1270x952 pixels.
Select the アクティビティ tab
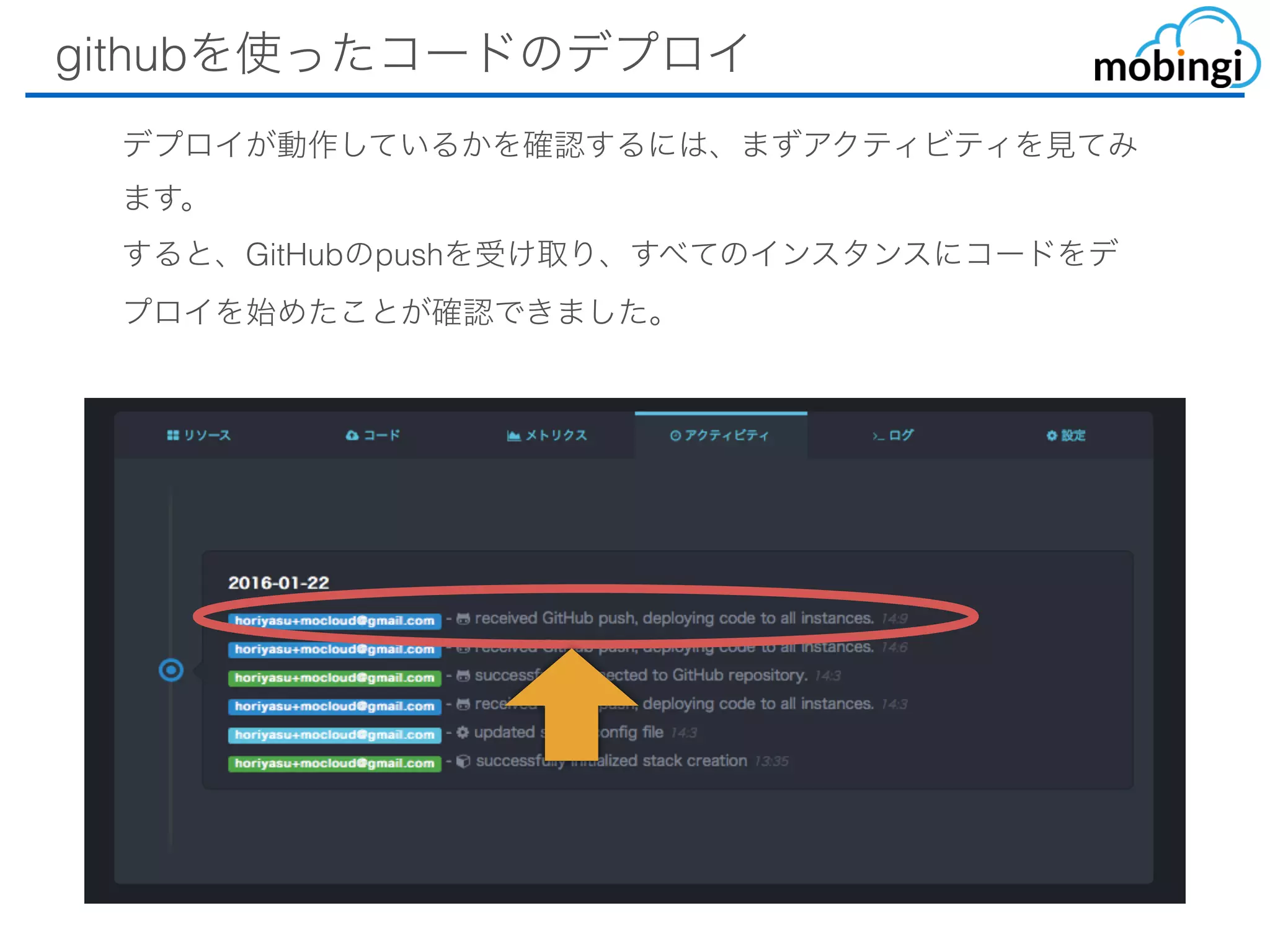720,435
